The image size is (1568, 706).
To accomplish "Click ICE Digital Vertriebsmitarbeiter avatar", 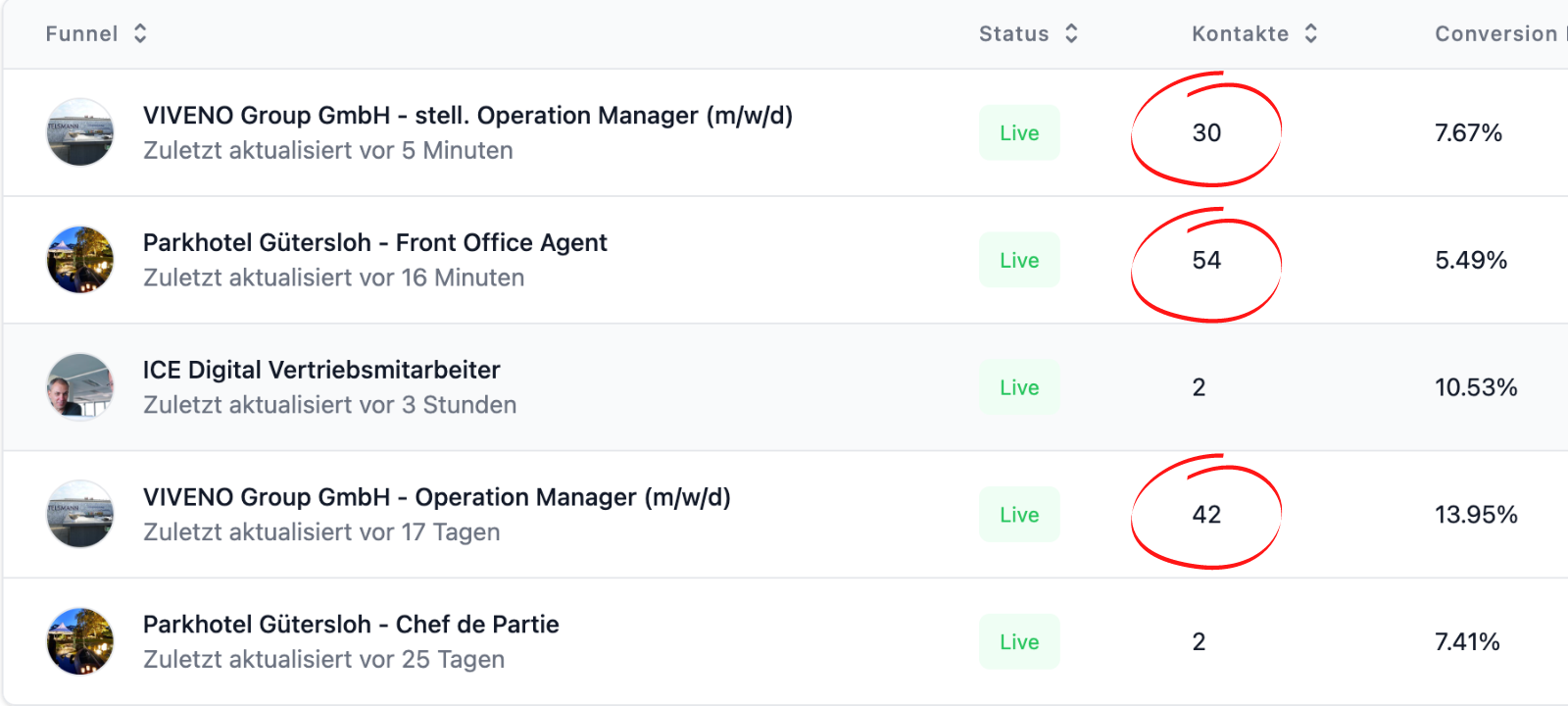I will pyautogui.click(x=80, y=387).
